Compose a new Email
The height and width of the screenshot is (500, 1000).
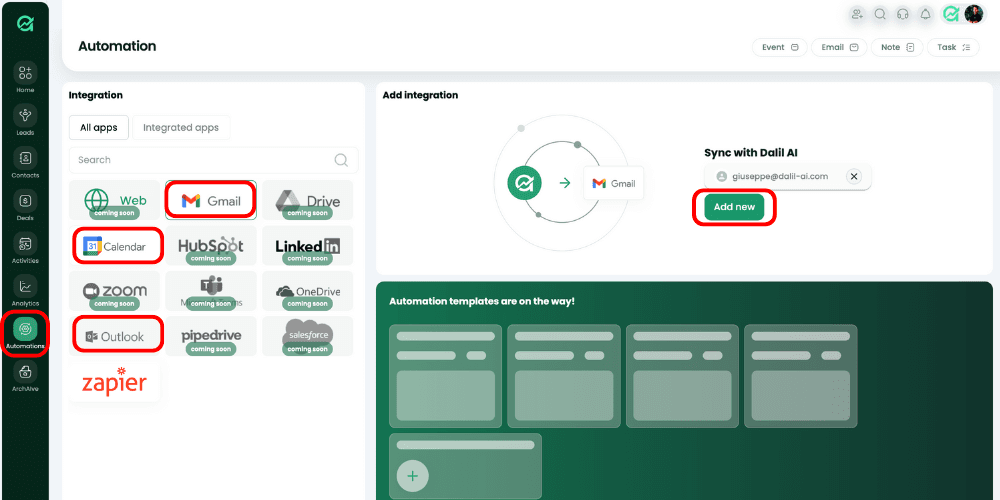pyautogui.click(x=839, y=47)
